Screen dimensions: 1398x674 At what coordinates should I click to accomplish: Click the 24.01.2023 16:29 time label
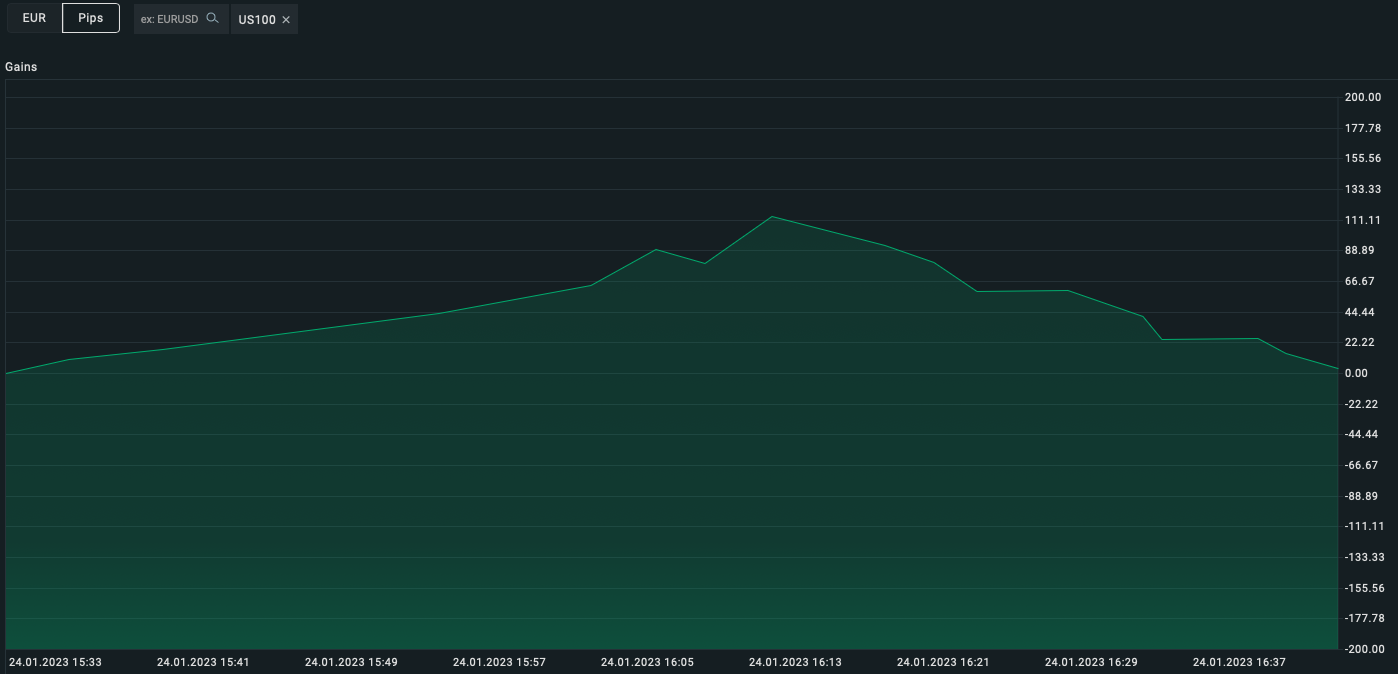point(1091,662)
